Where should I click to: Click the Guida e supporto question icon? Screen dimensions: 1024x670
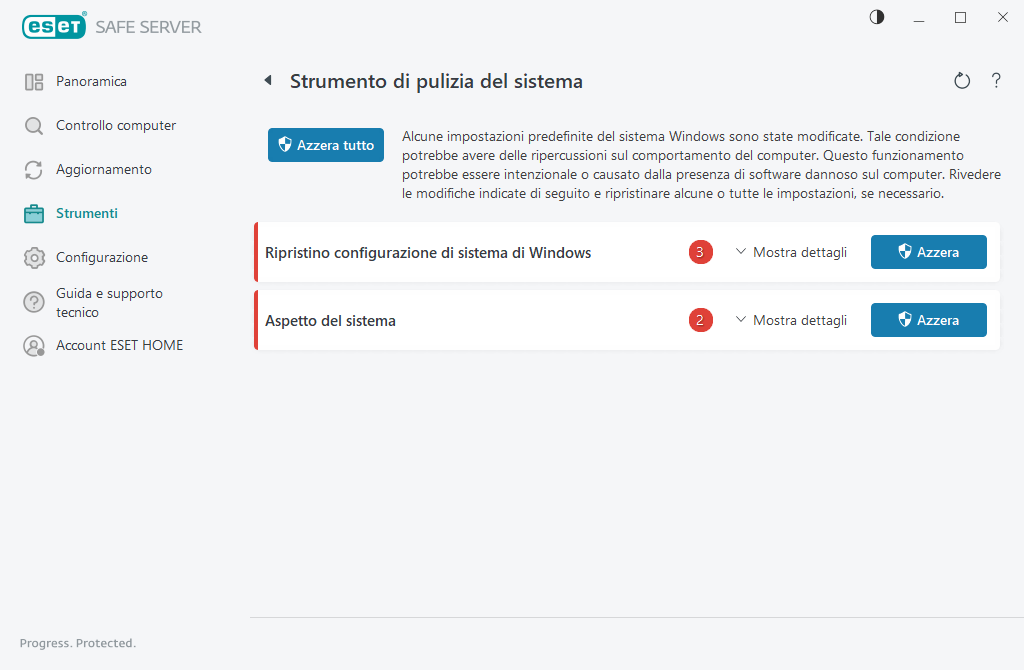tap(33, 302)
